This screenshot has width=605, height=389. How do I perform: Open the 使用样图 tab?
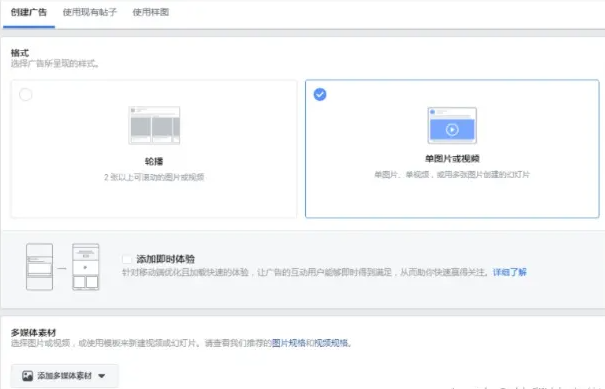pos(151,12)
